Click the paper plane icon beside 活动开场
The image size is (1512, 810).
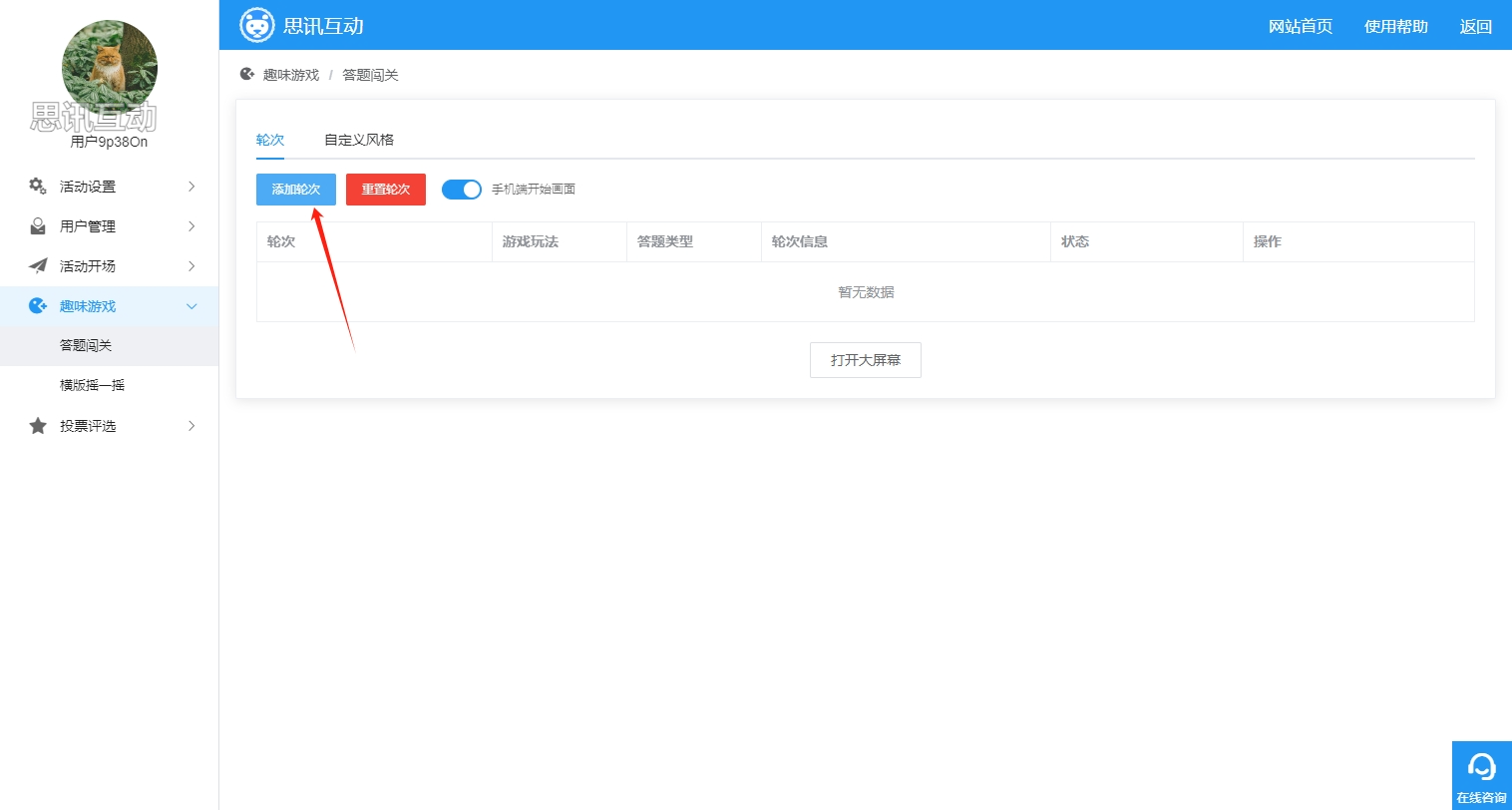[x=38, y=266]
